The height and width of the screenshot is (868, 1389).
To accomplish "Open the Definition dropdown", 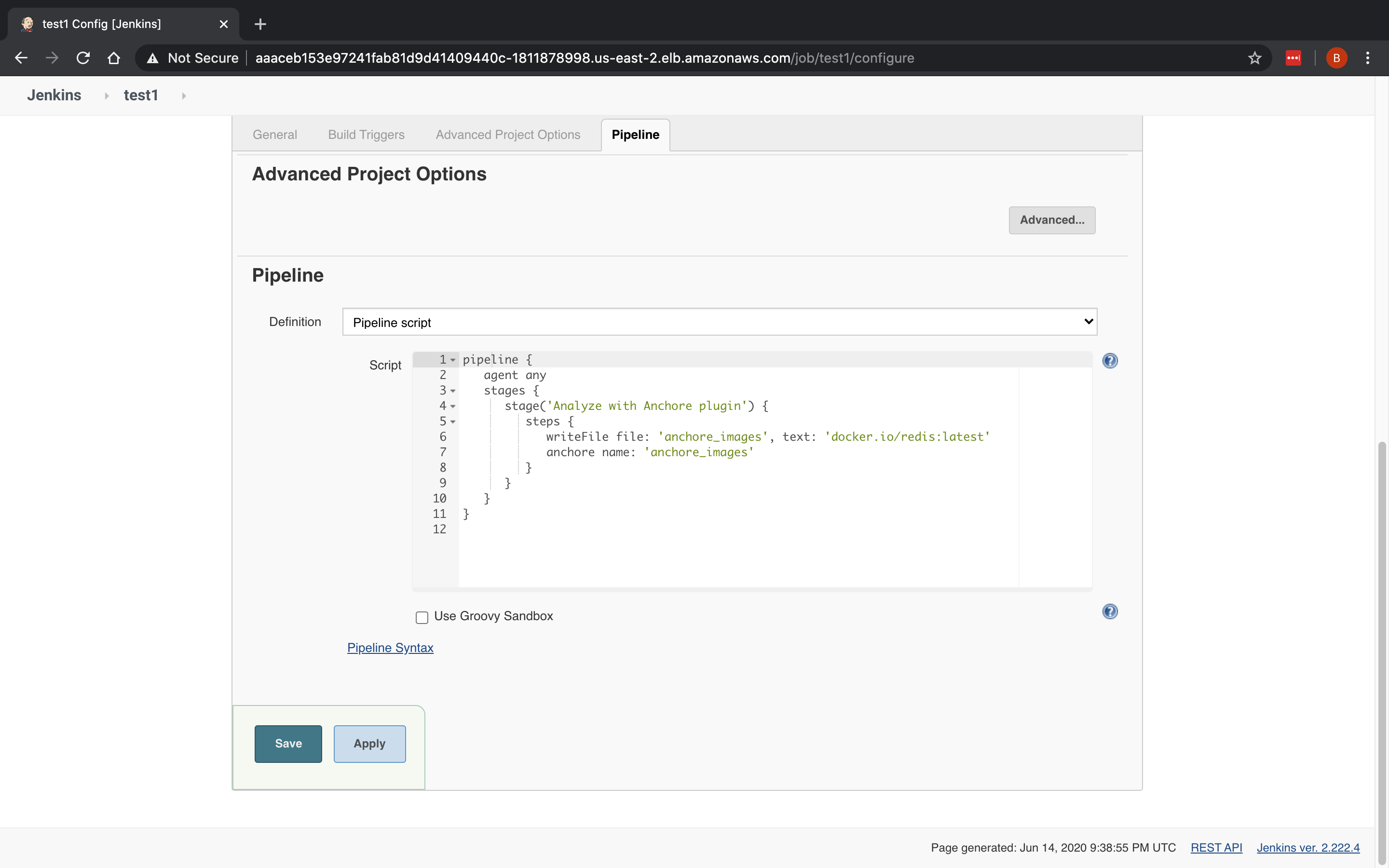I will click(720, 322).
